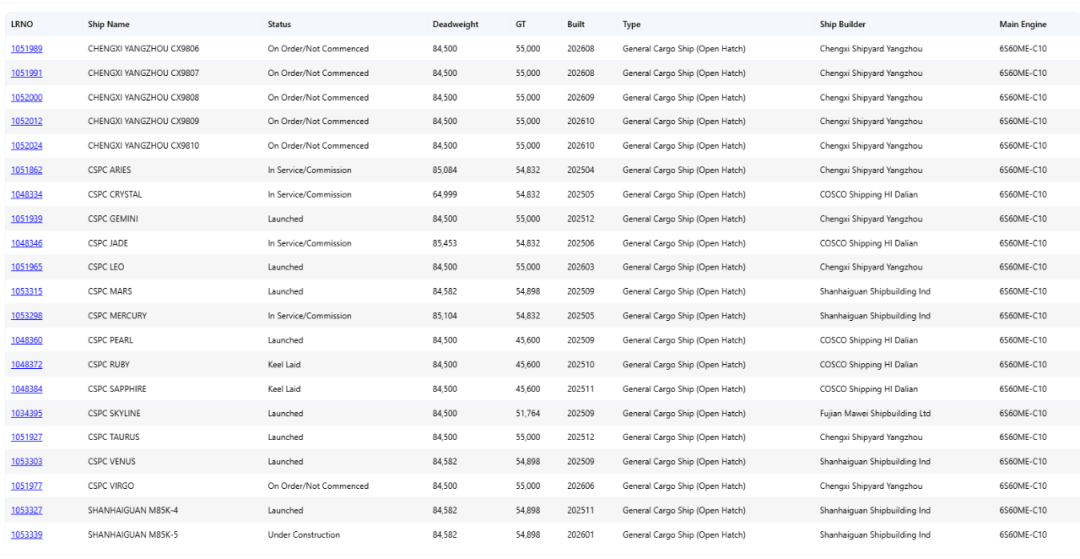Select ship name CHENGXI YANGZHOU CX9810

144,146
